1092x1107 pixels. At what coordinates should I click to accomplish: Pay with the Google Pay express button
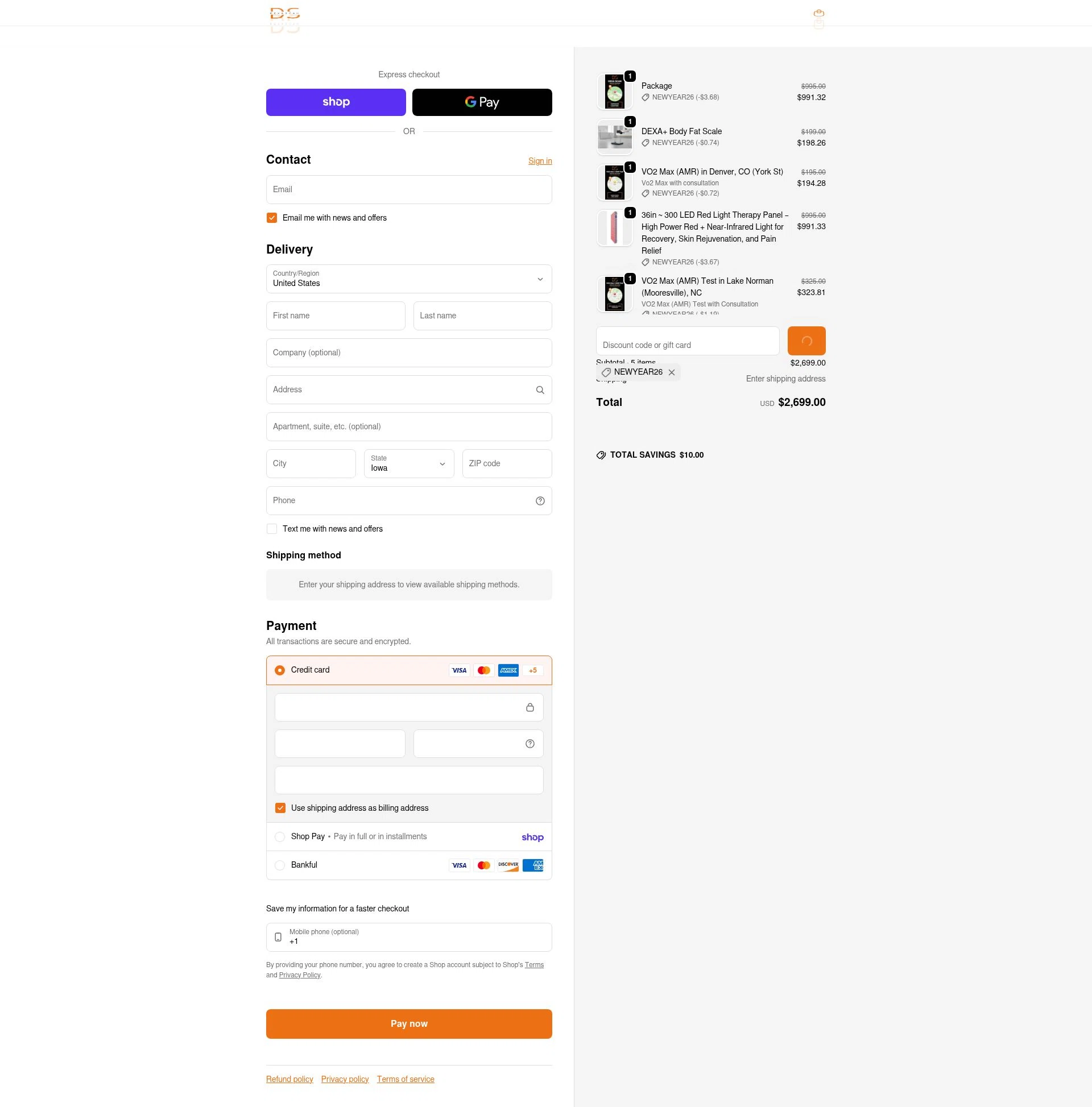[482, 102]
